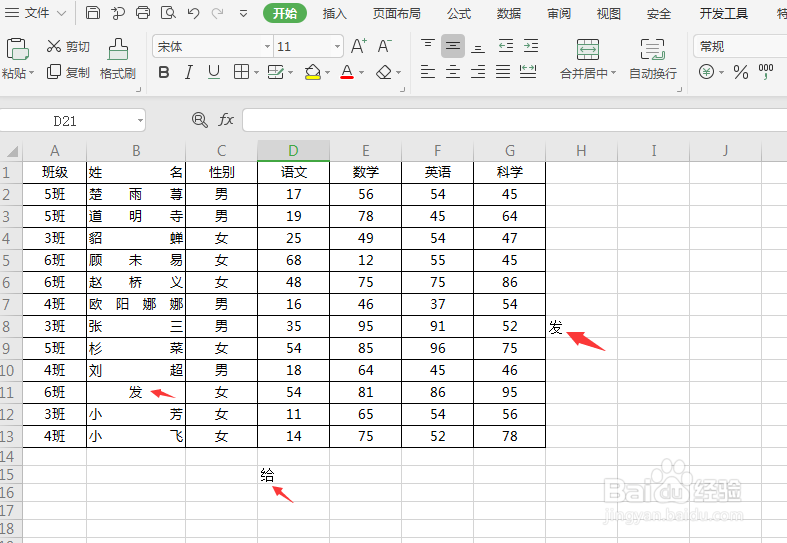Switch to the 开发工具 tab

(723, 14)
